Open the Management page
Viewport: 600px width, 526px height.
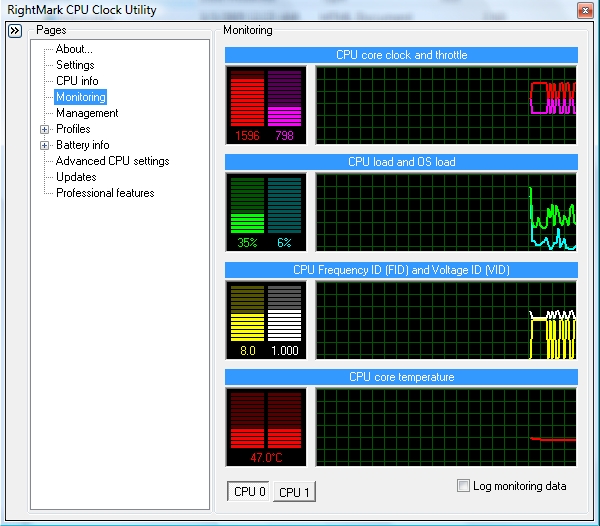pos(87,113)
